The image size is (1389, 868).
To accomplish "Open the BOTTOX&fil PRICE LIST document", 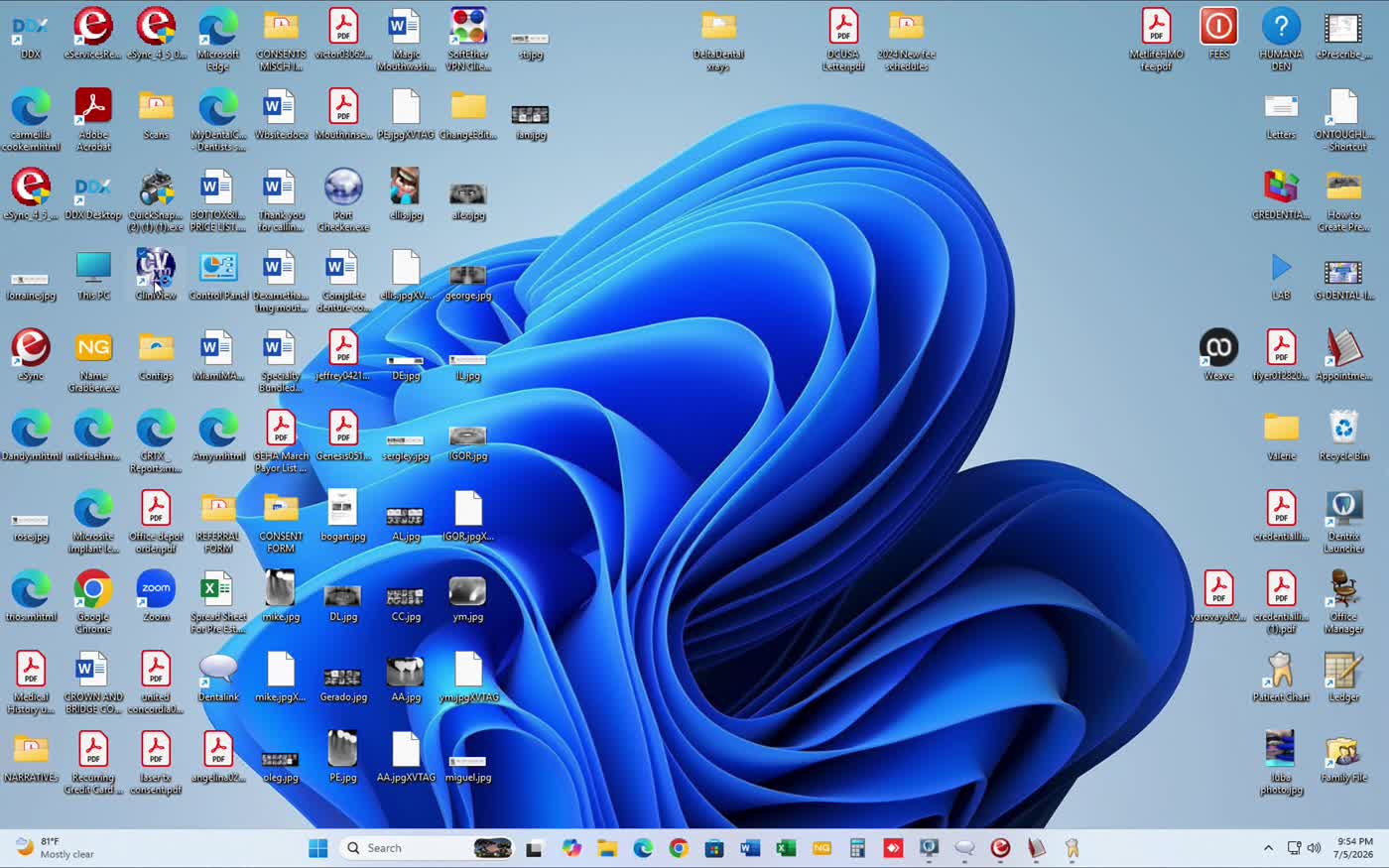I will (218, 200).
